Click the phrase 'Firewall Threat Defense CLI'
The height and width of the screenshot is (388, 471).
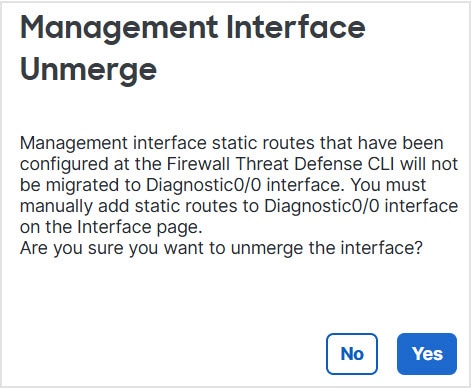coord(281,164)
